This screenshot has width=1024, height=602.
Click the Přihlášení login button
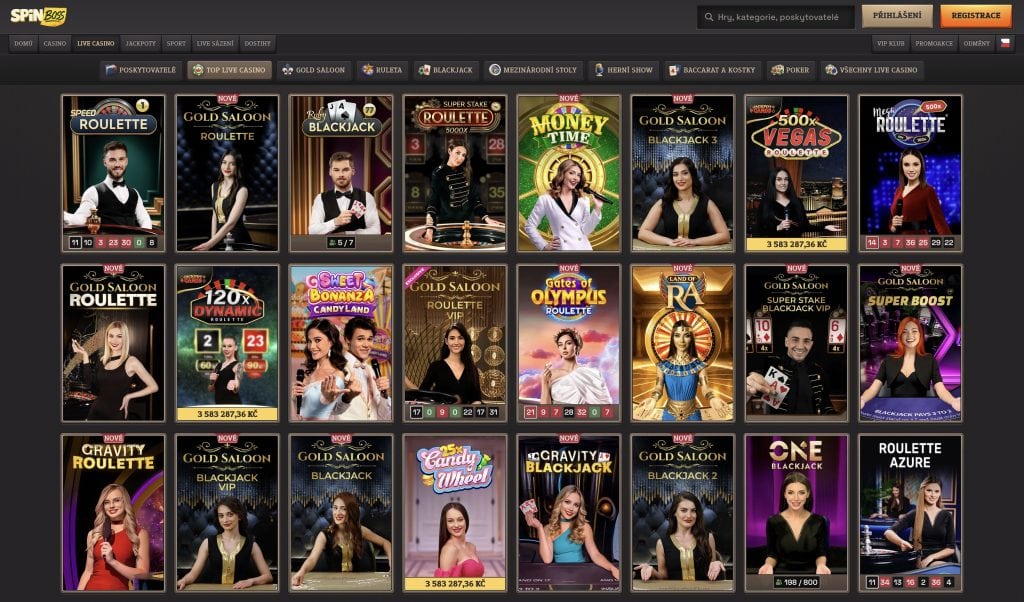(897, 16)
